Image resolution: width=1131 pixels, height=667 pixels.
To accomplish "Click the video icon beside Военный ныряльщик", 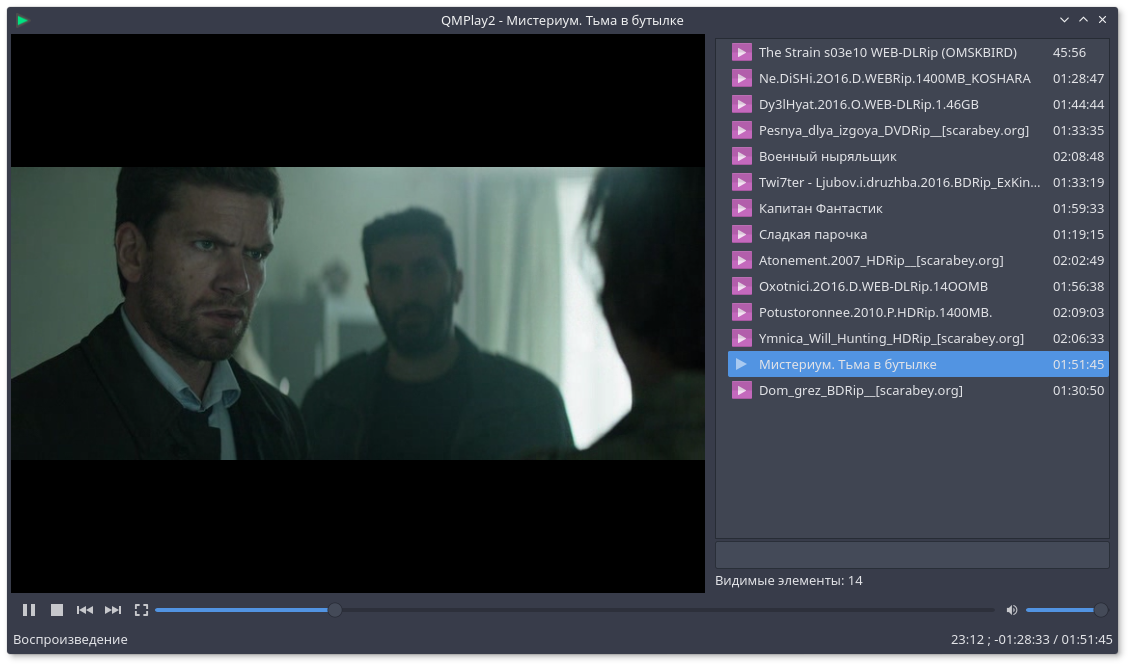I will (741, 156).
